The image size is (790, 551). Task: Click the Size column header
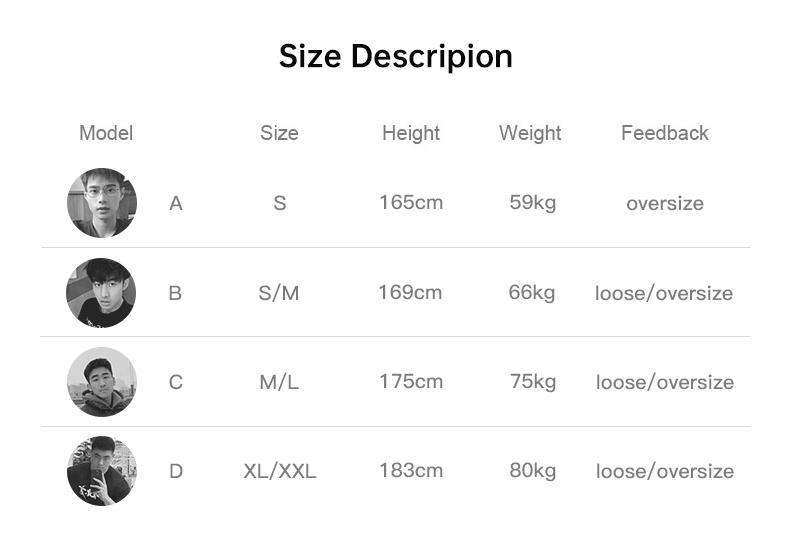tap(279, 133)
